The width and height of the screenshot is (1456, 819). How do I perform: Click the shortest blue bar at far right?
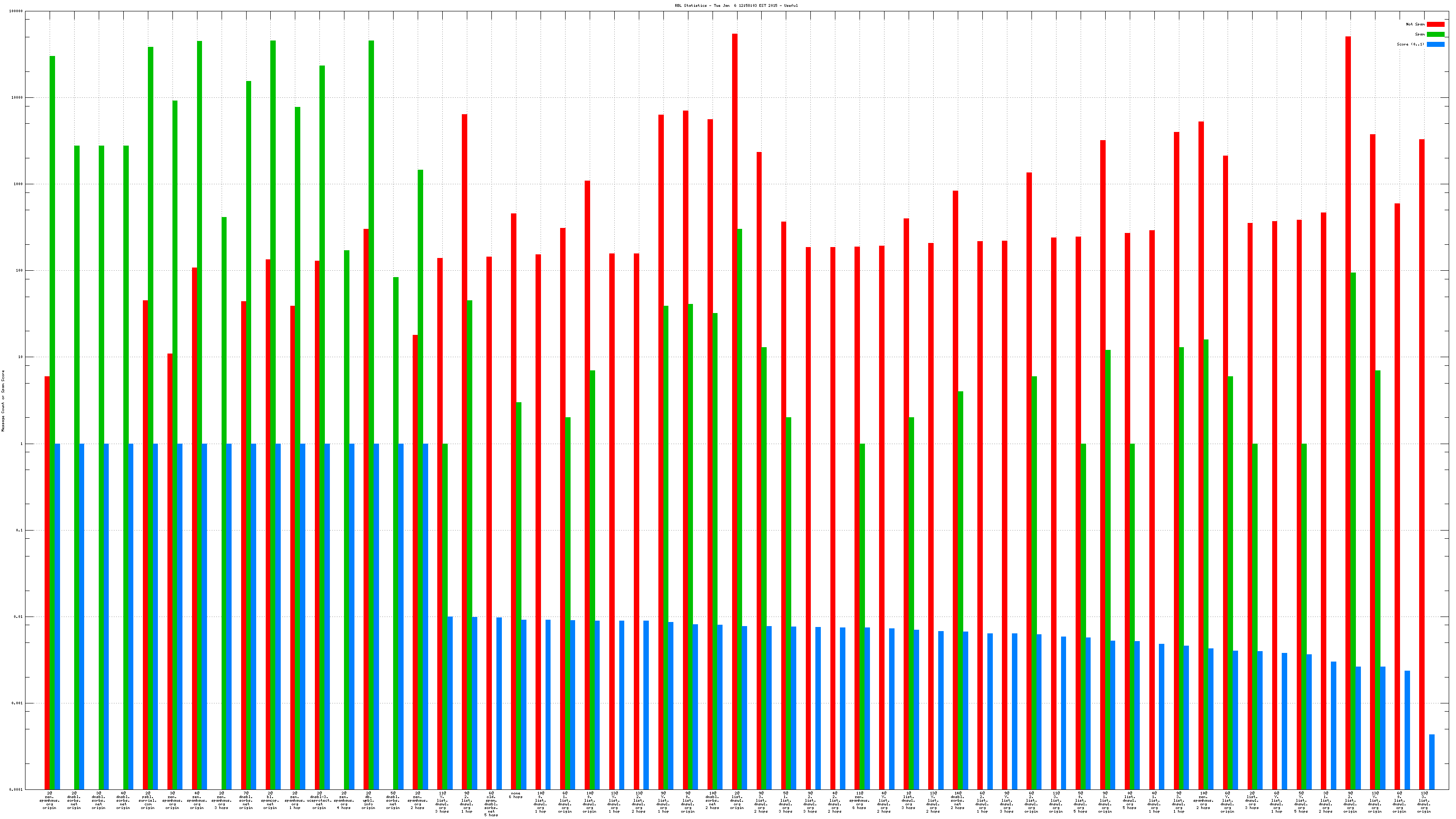(1432, 761)
